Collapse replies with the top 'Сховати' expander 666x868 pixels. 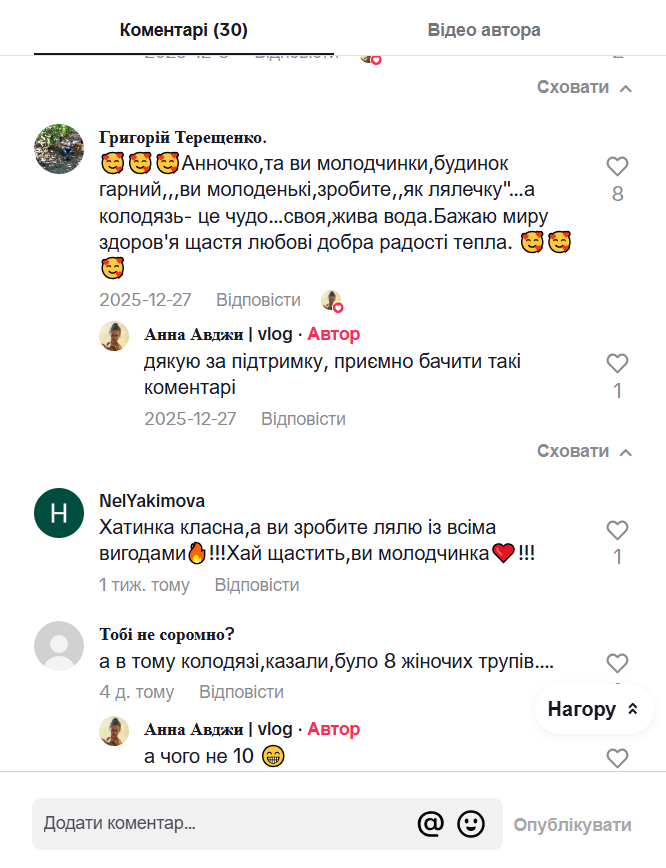tap(584, 87)
